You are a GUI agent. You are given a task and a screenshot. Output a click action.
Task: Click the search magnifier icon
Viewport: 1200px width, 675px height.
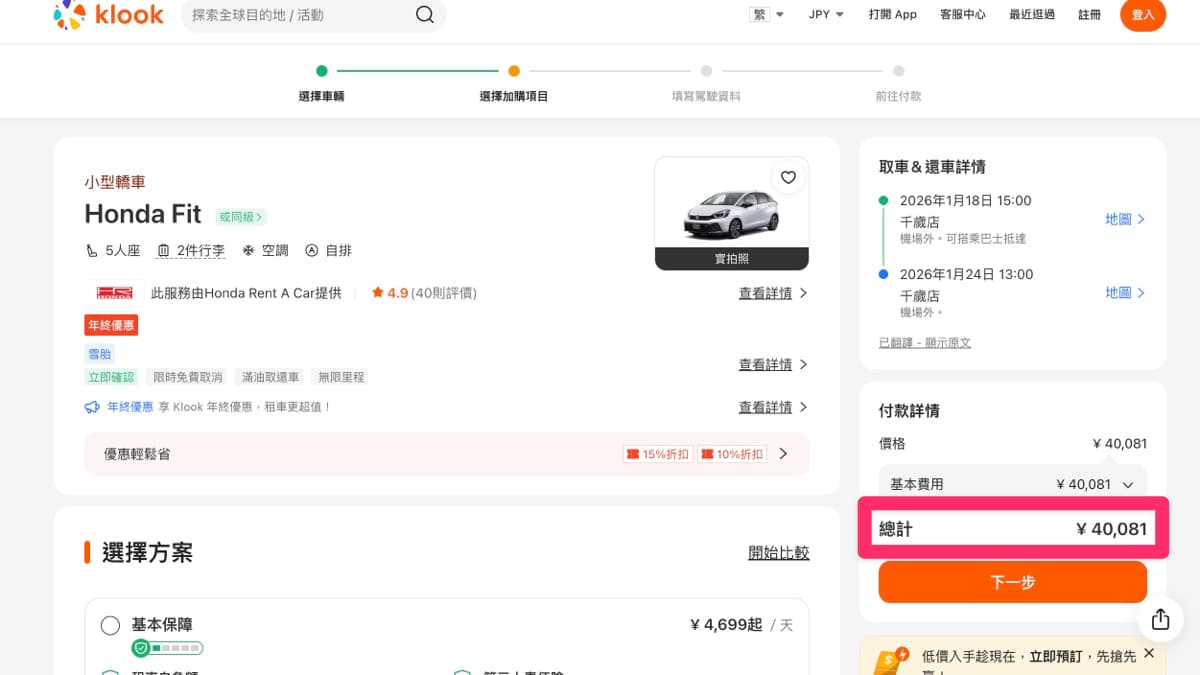pyautogui.click(x=425, y=15)
